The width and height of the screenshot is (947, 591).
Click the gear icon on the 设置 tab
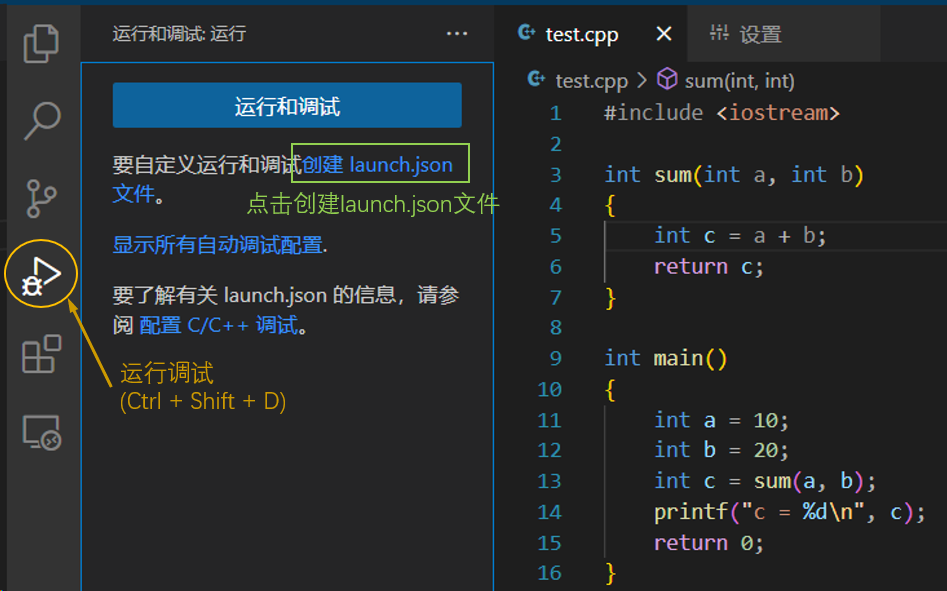click(x=719, y=33)
